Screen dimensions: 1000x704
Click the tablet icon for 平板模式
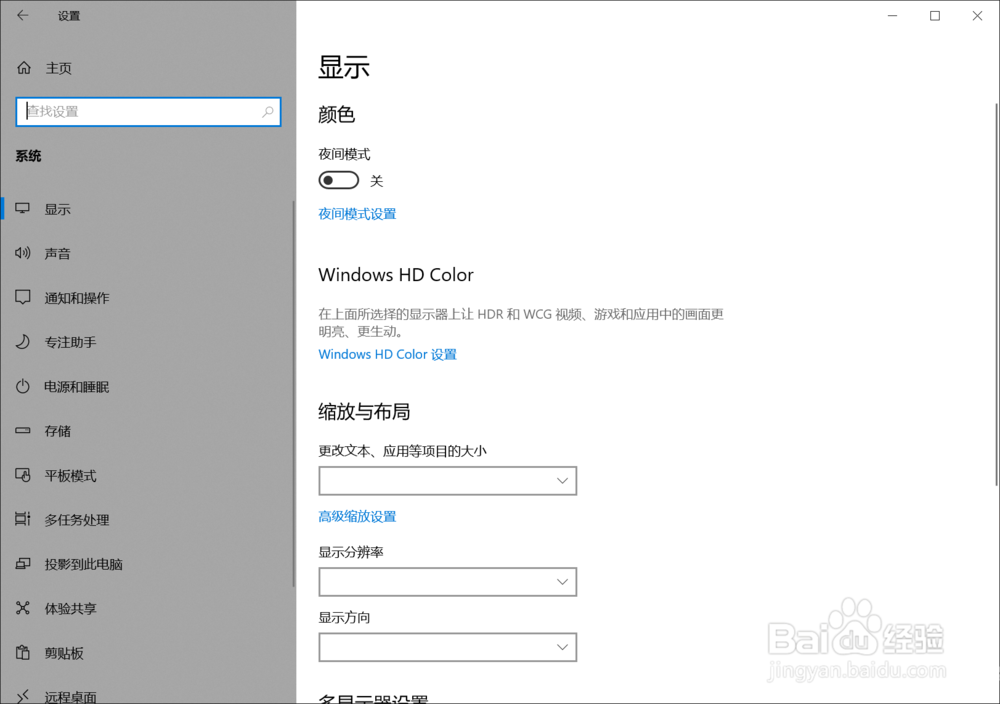[23, 475]
